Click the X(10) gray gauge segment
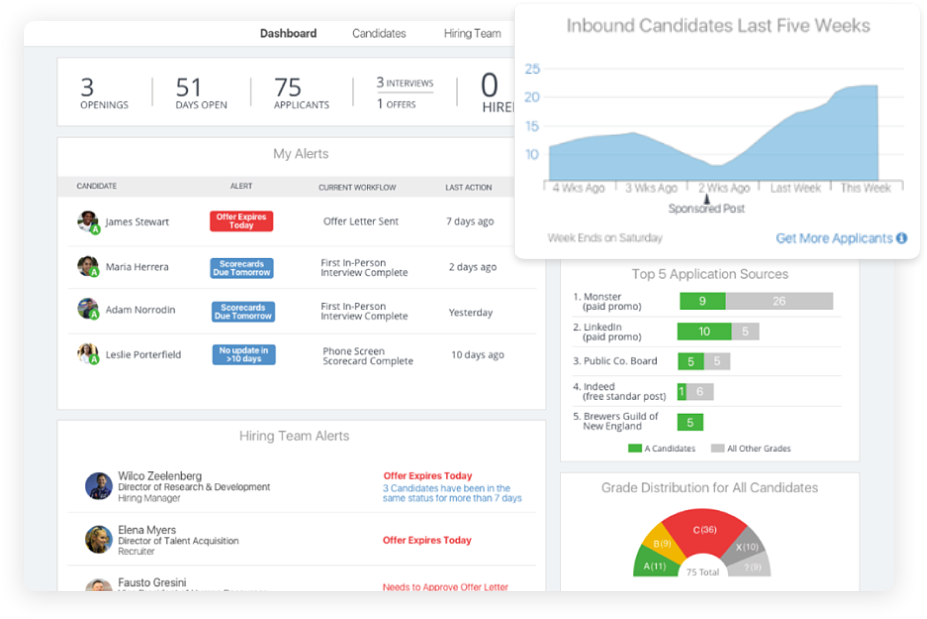The height and width of the screenshot is (619, 927). (747, 547)
